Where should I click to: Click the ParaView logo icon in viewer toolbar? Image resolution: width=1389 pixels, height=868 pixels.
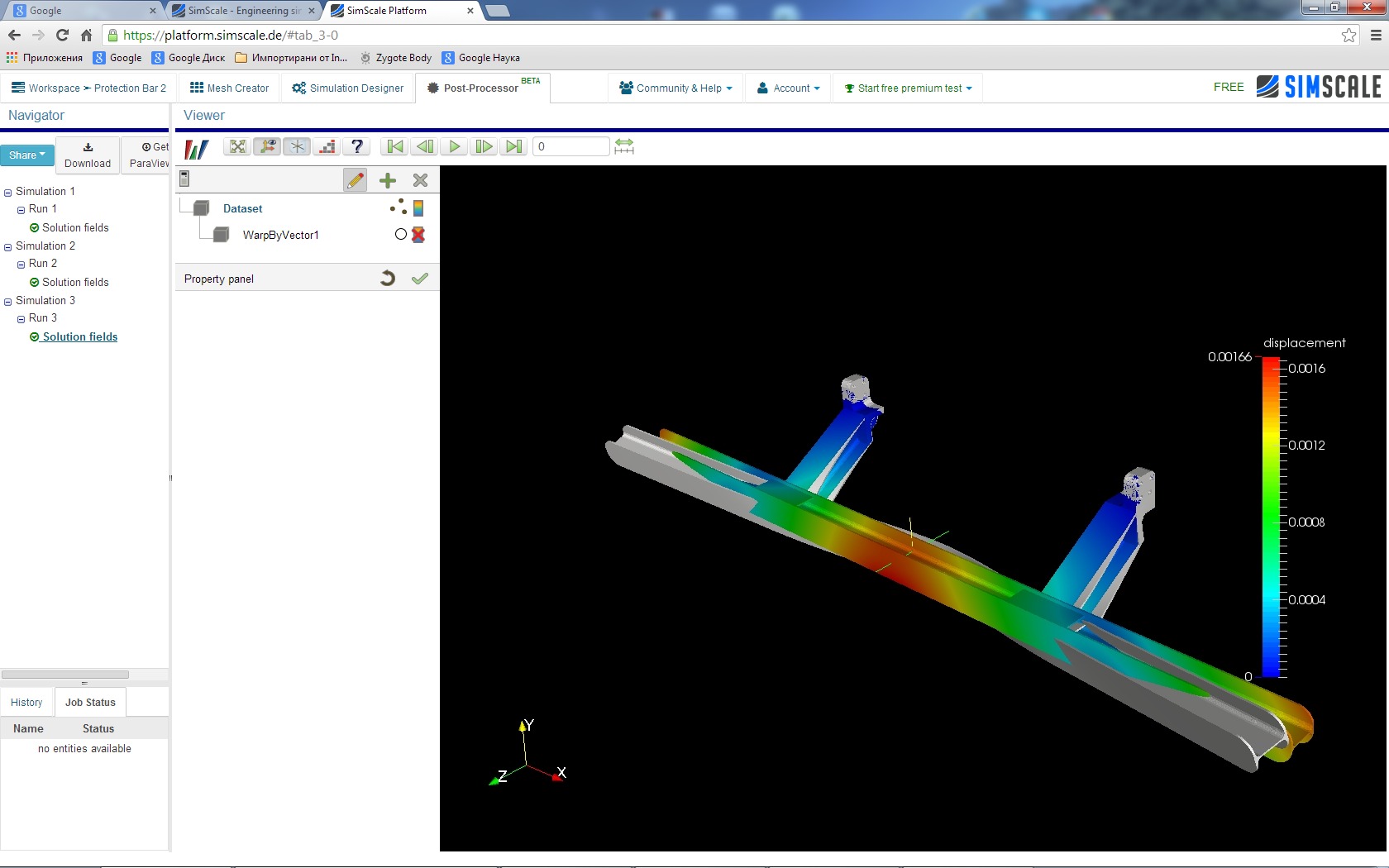[197, 148]
